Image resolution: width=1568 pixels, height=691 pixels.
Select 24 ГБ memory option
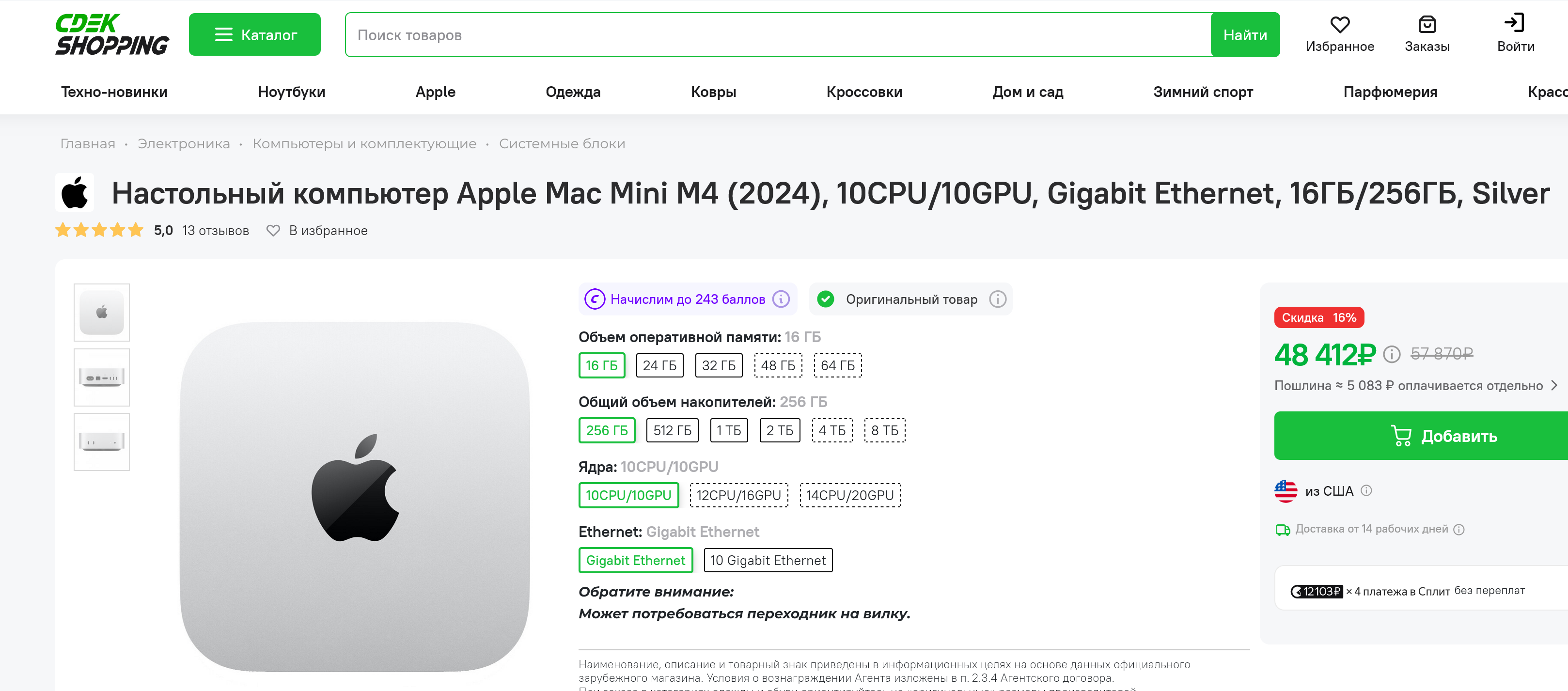coord(659,365)
